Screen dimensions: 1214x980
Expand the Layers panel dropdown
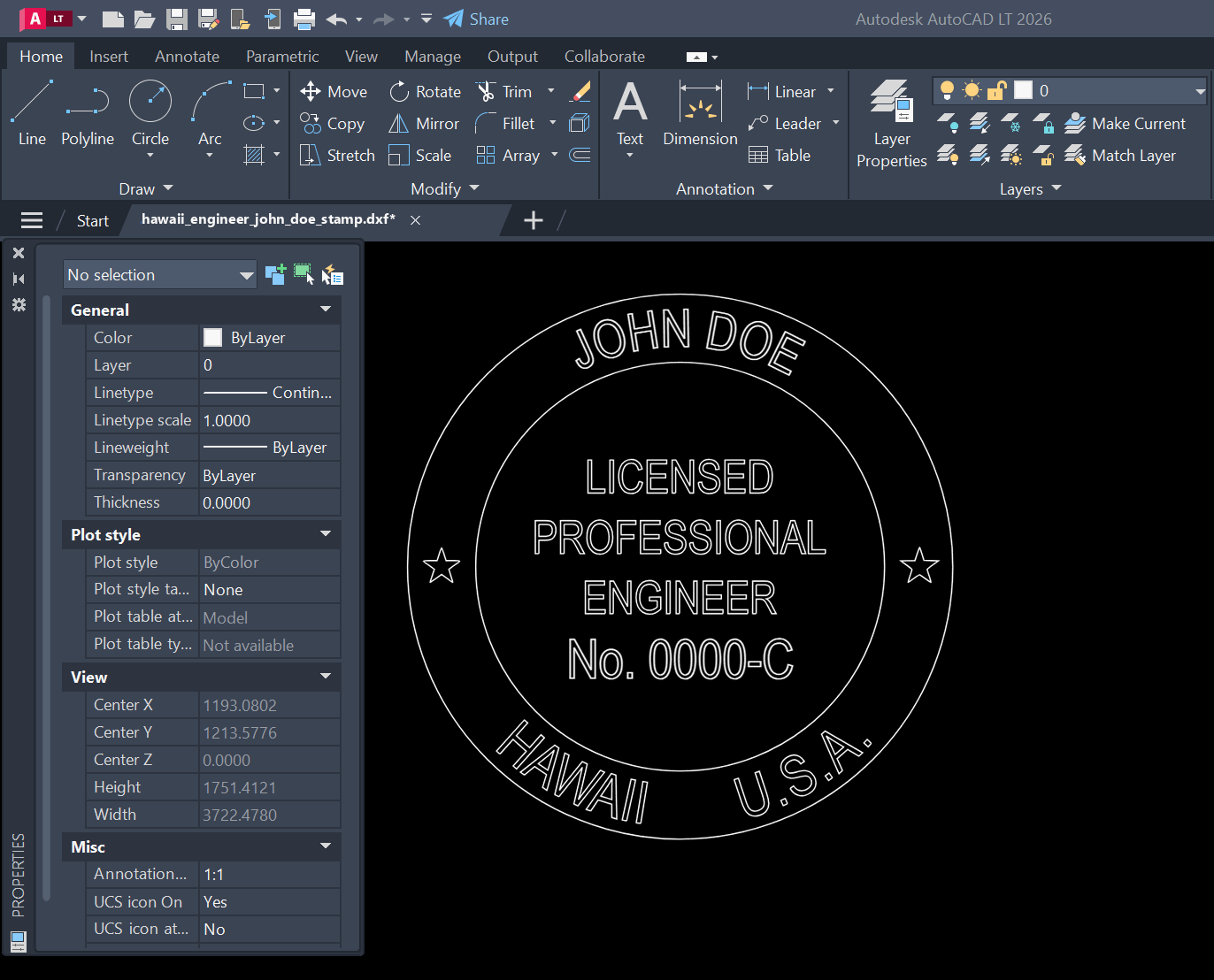[1030, 188]
